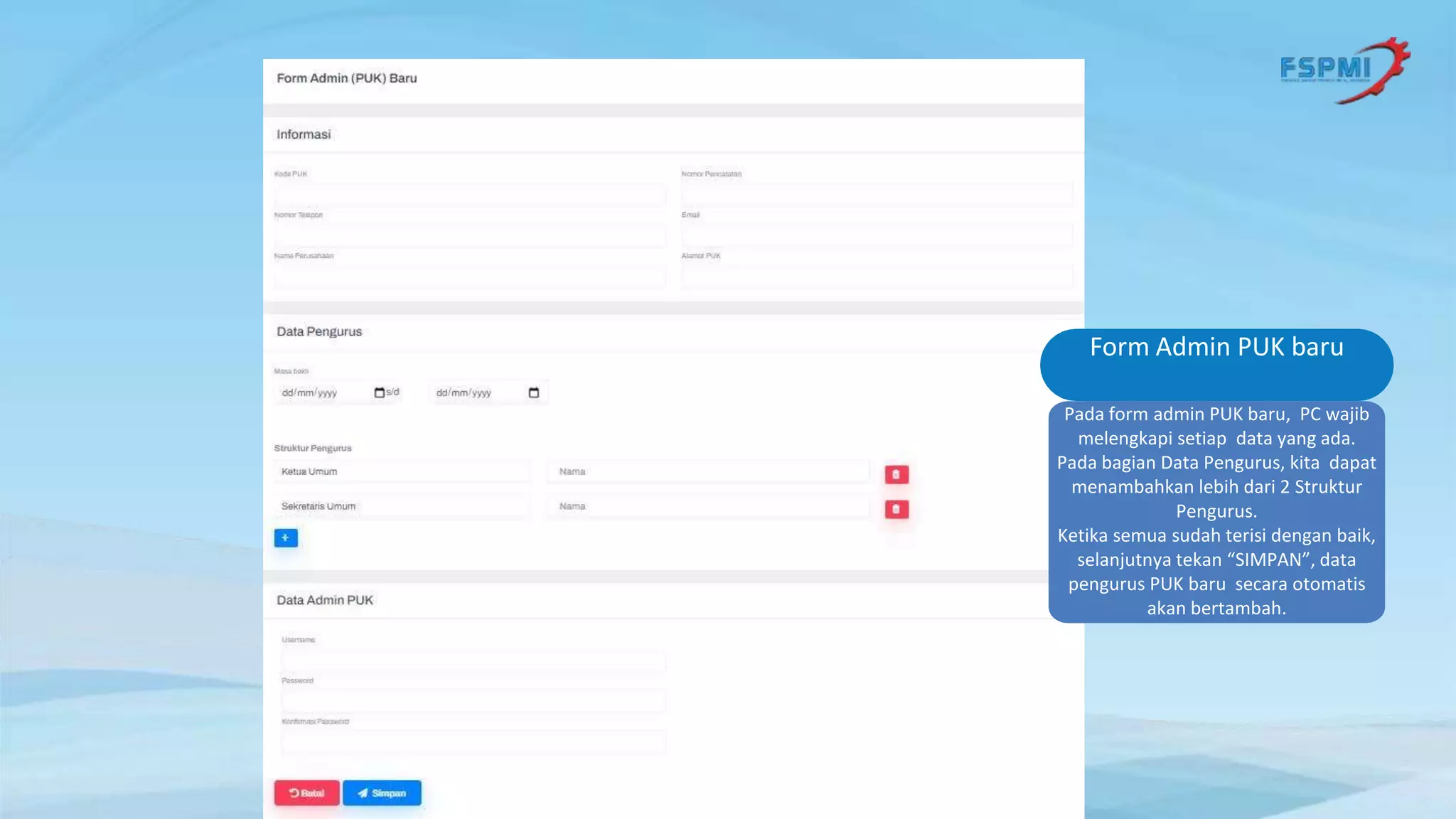Viewport: 1456px width, 819px height.
Task: Focus the Alamat PUK field
Action: [877, 276]
